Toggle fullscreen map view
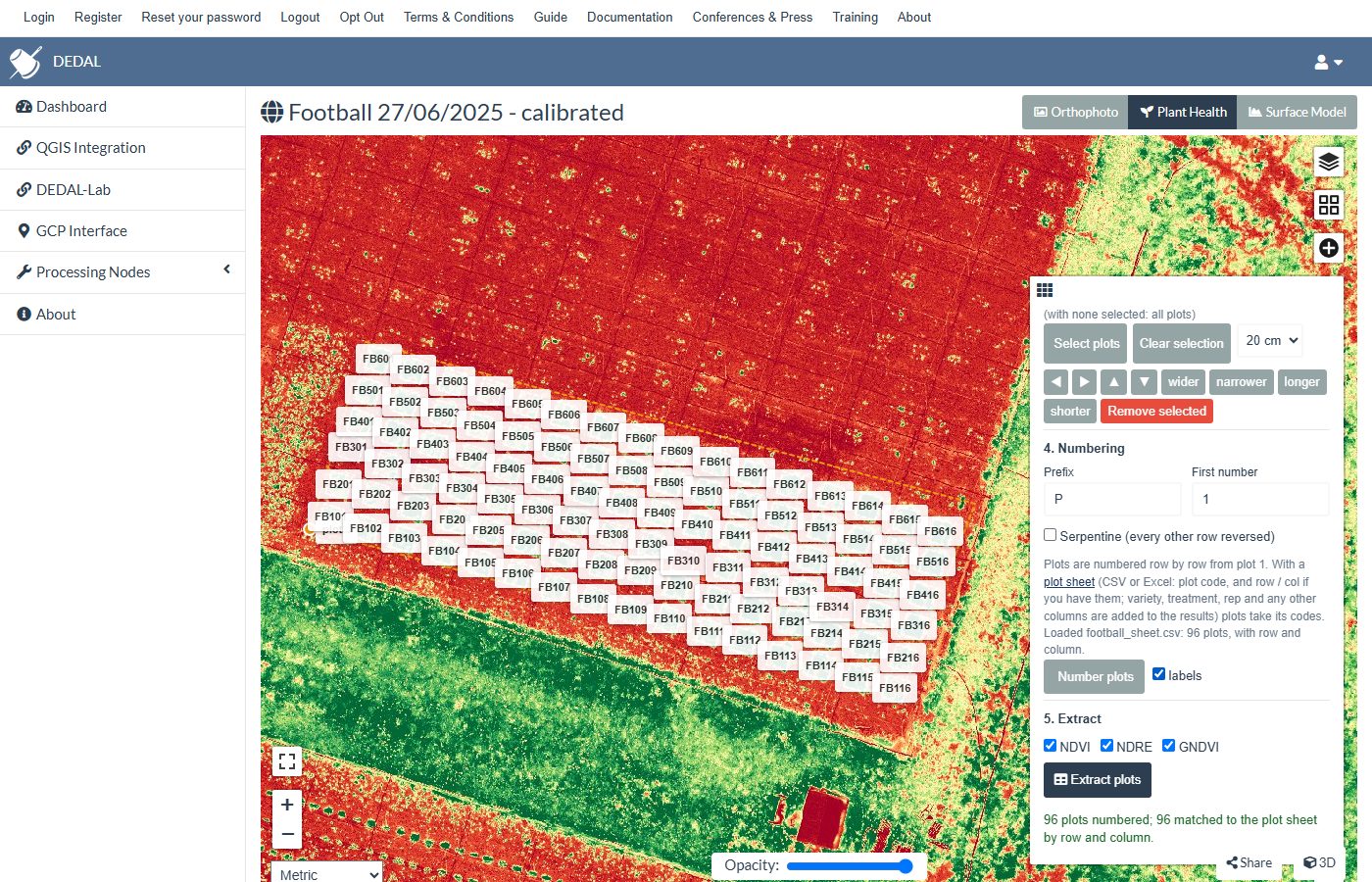 coord(287,761)
